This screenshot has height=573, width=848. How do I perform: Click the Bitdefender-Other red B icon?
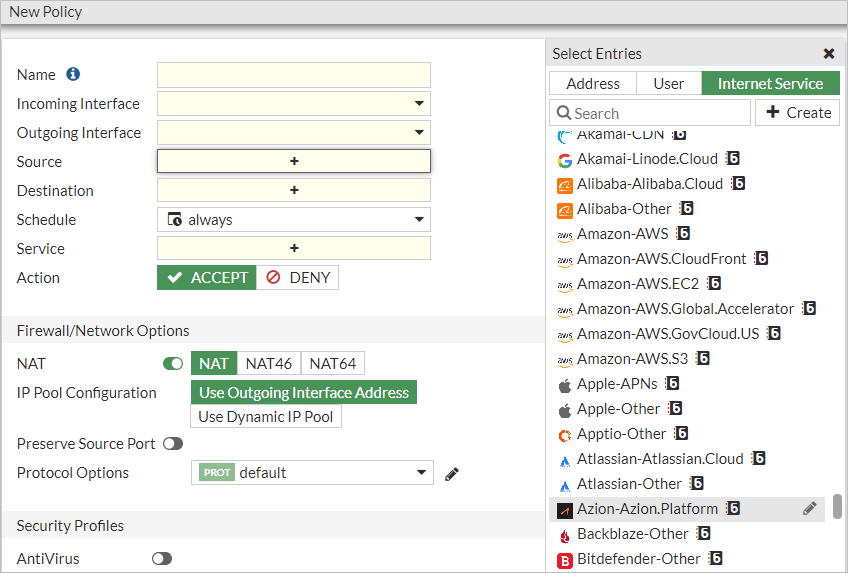565,560
